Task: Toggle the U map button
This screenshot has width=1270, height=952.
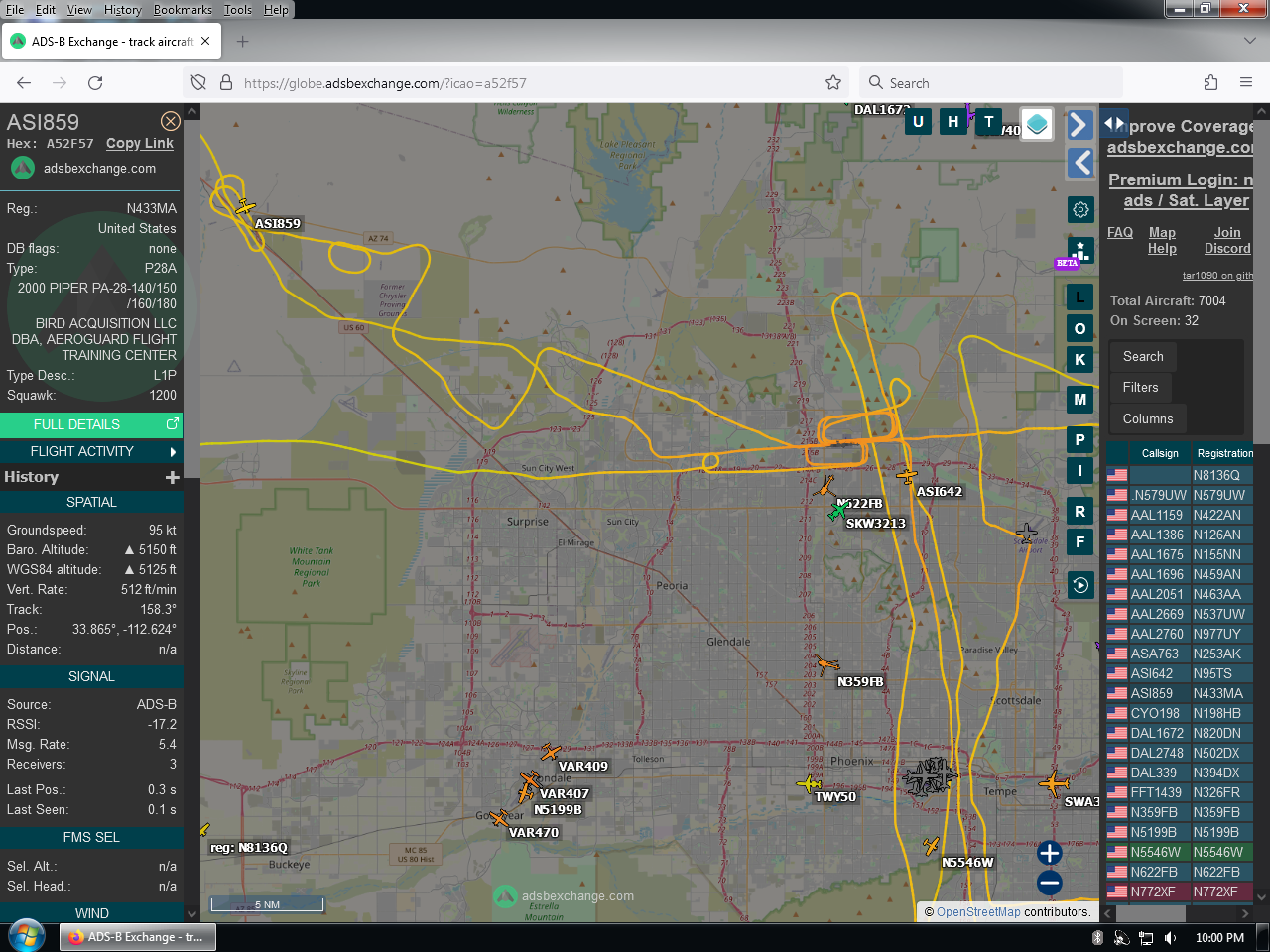Action: pyautogui.click(x=918, y=122)
